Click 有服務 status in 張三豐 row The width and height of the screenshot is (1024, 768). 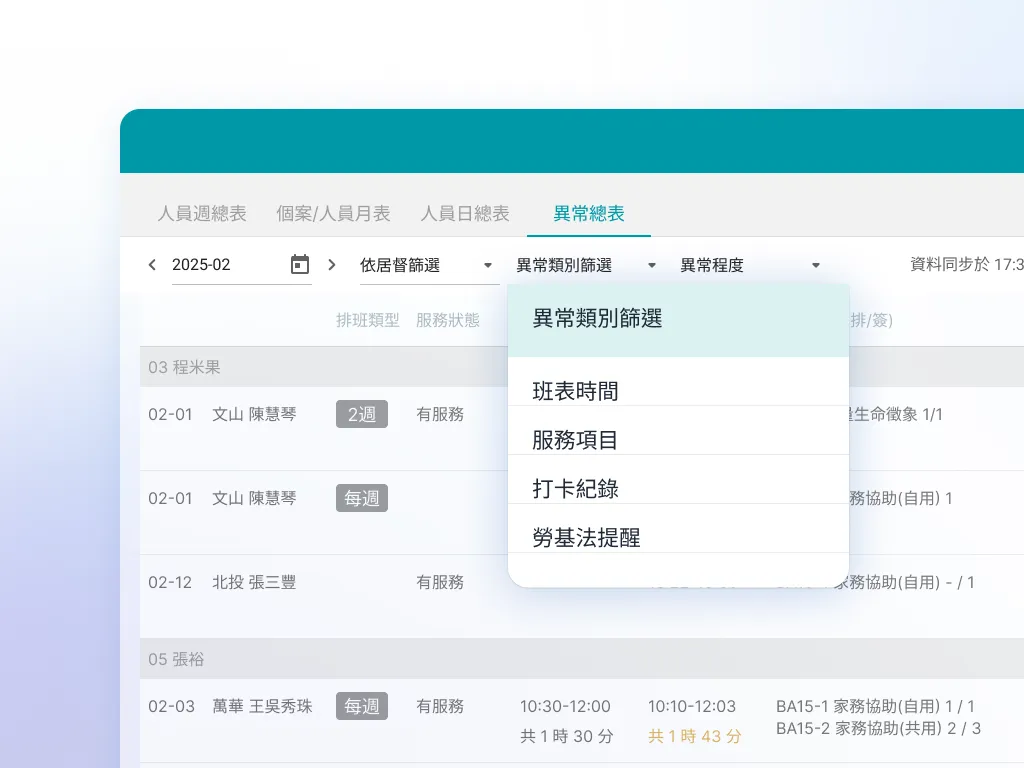(x=440, y=582)
